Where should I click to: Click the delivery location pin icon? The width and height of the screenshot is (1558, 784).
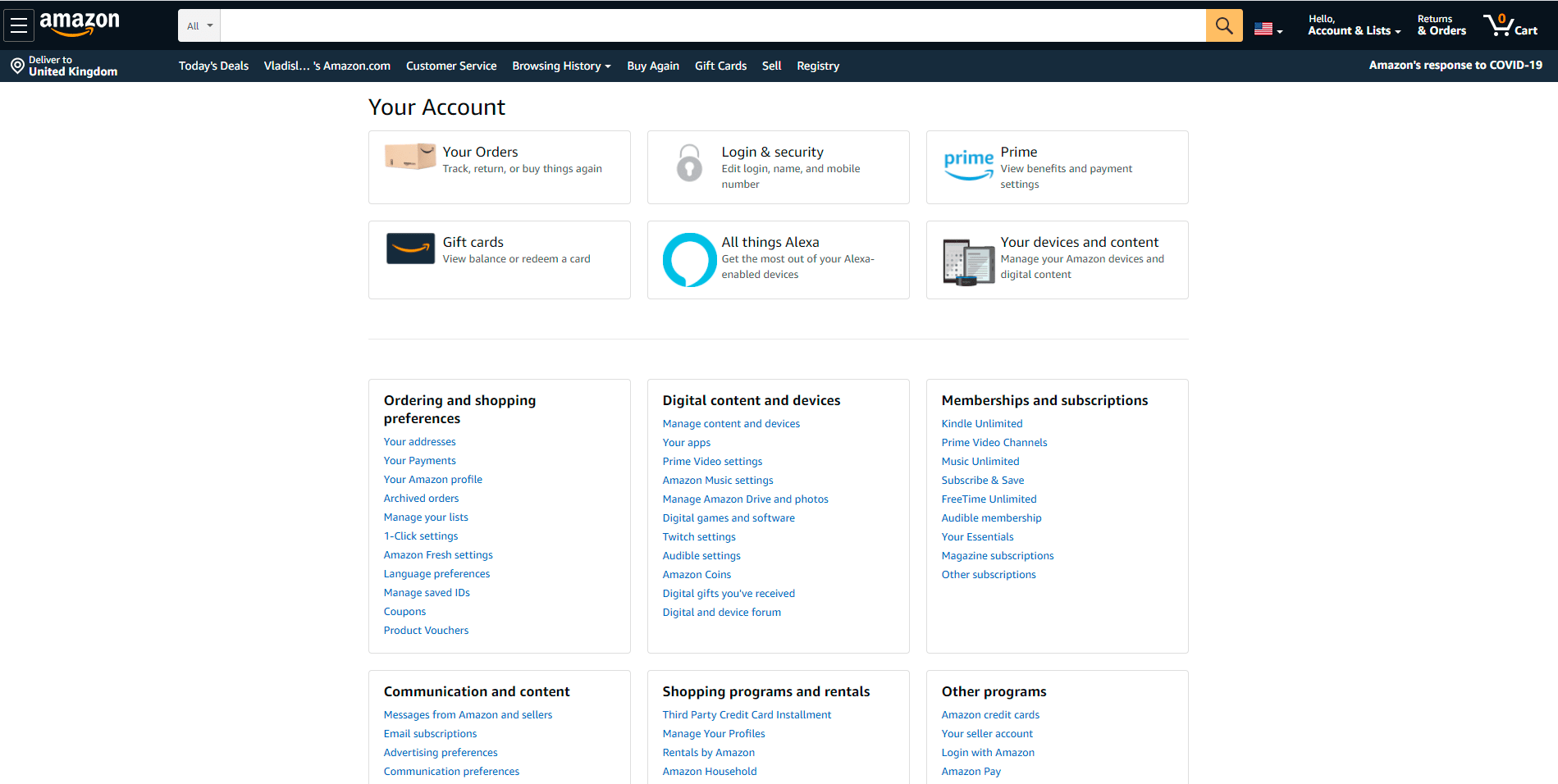pyautogui.click(x=17, y=65)
